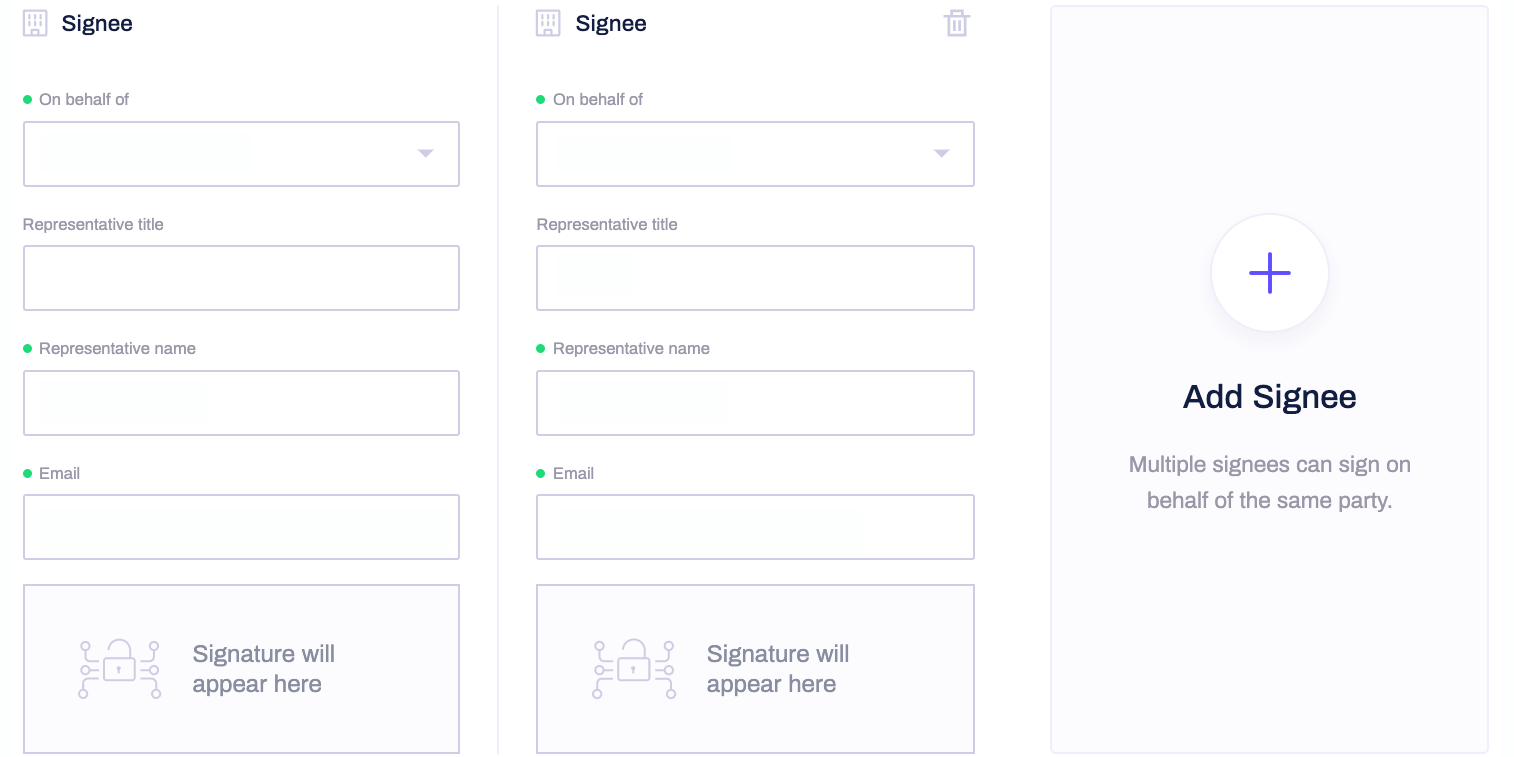Click the building icon beside the first Signee heading
Viewport: 1514px width, 757px height.
[x=35, y=22]
